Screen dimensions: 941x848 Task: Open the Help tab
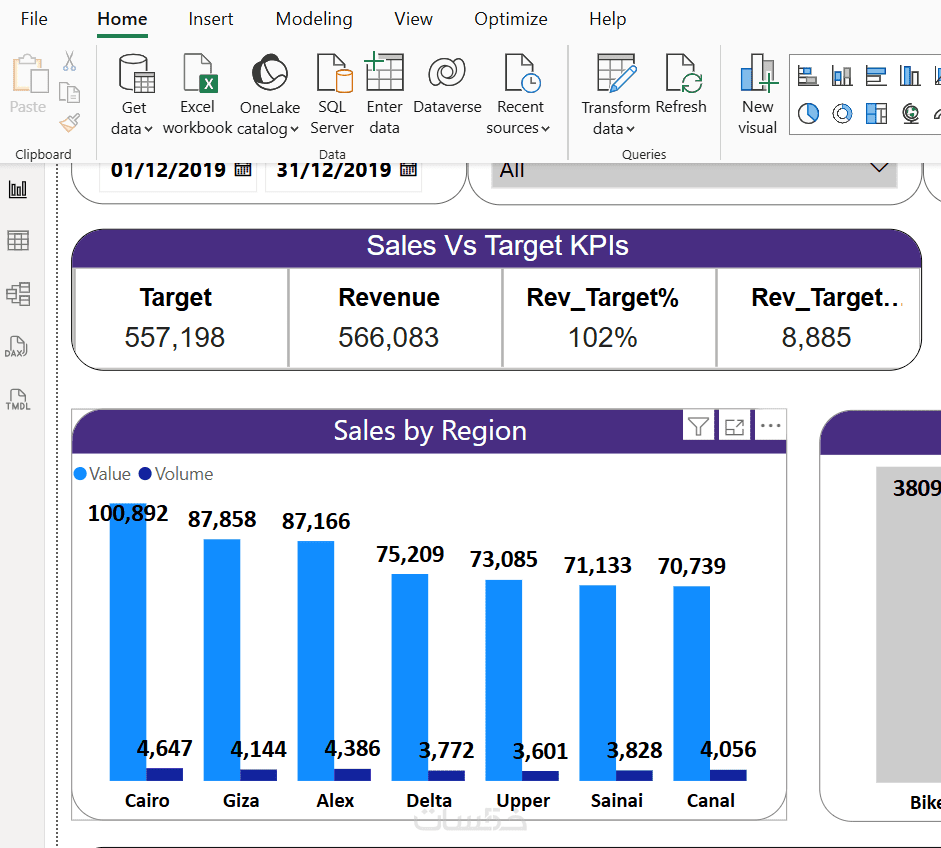607,19
